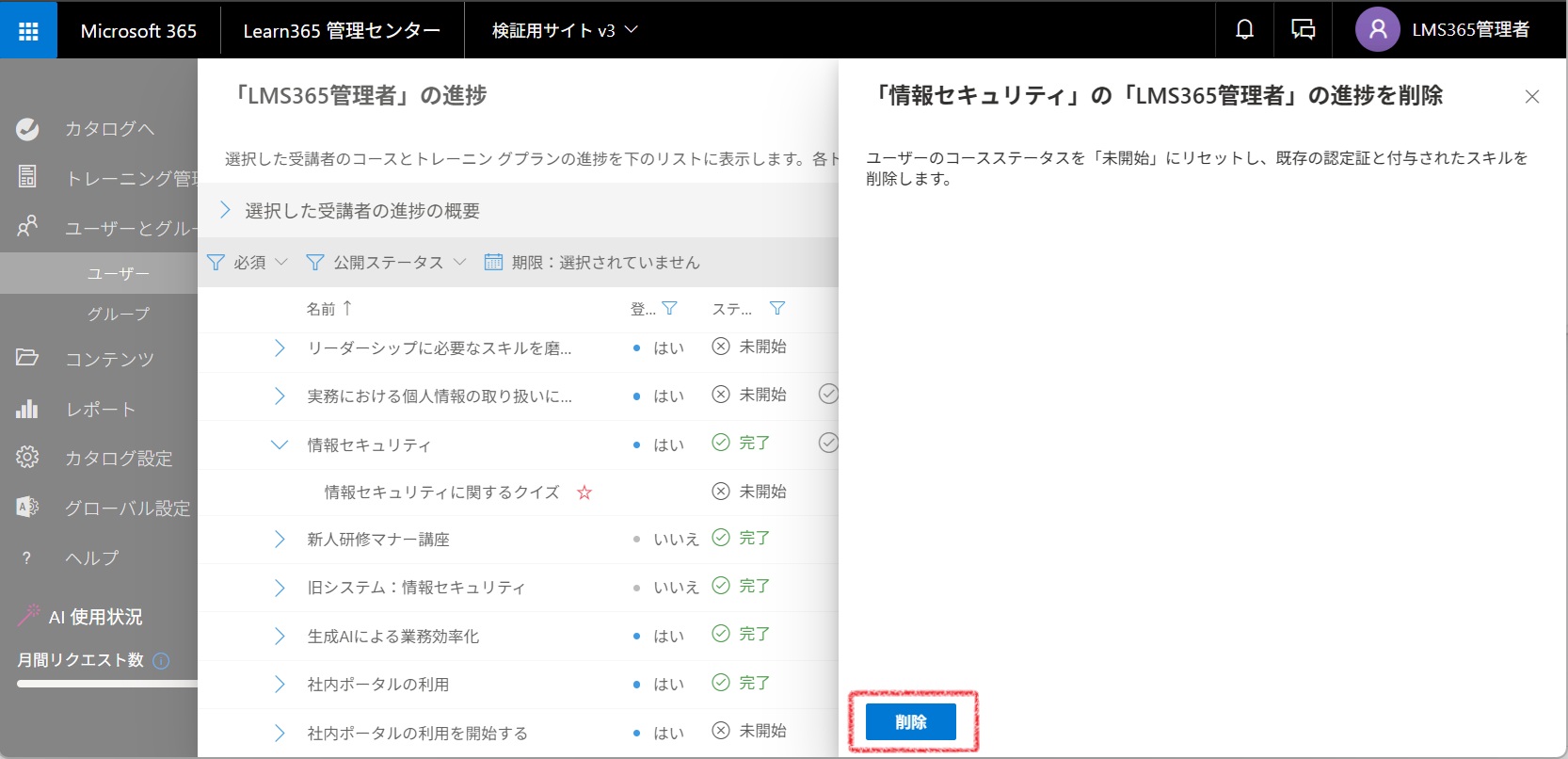This screenshot has width=1568, height=759.
Task: Click 情報セキュリティに関するクイズ item name
Action: coord(441,493)
